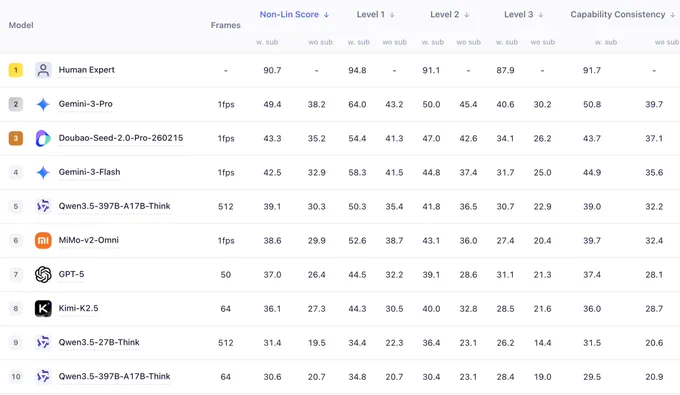Click Kimi-K2.5 frames value 64
Viewport: 680px width, 395px height.
[226, 309]
